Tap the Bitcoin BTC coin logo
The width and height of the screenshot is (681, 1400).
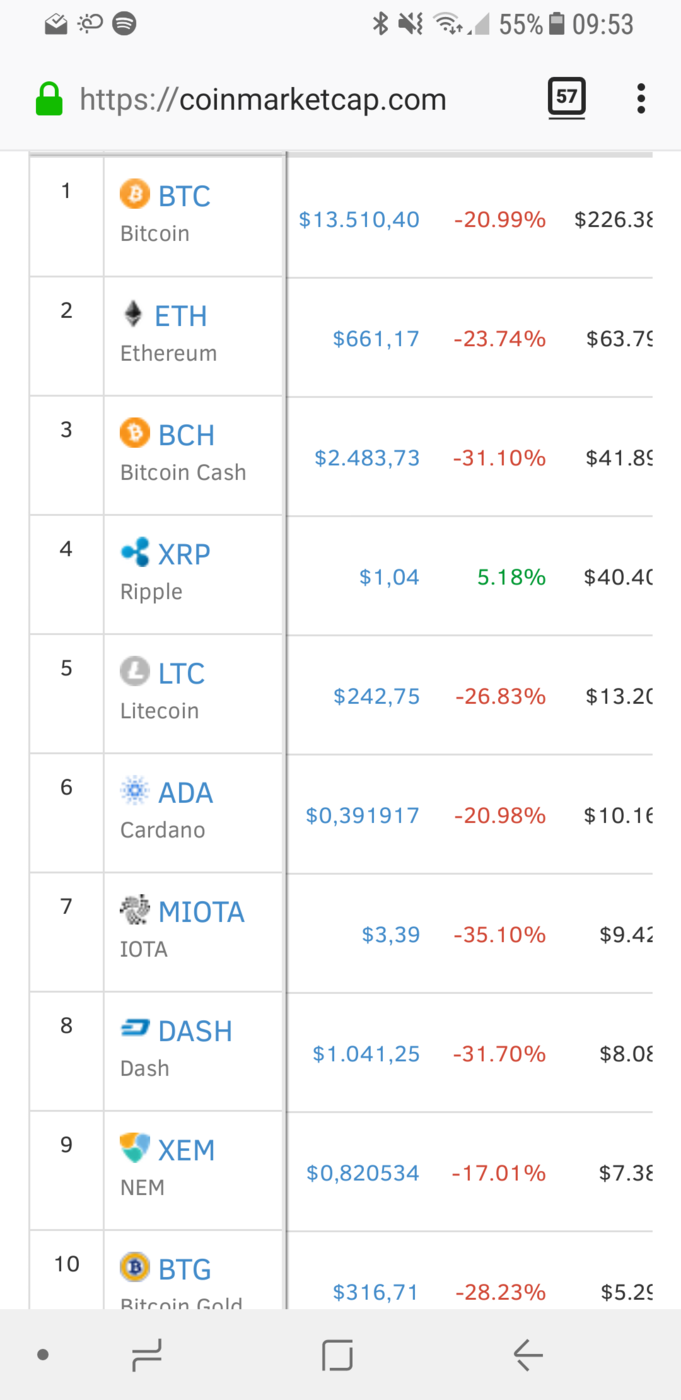[x=135, y=194]
